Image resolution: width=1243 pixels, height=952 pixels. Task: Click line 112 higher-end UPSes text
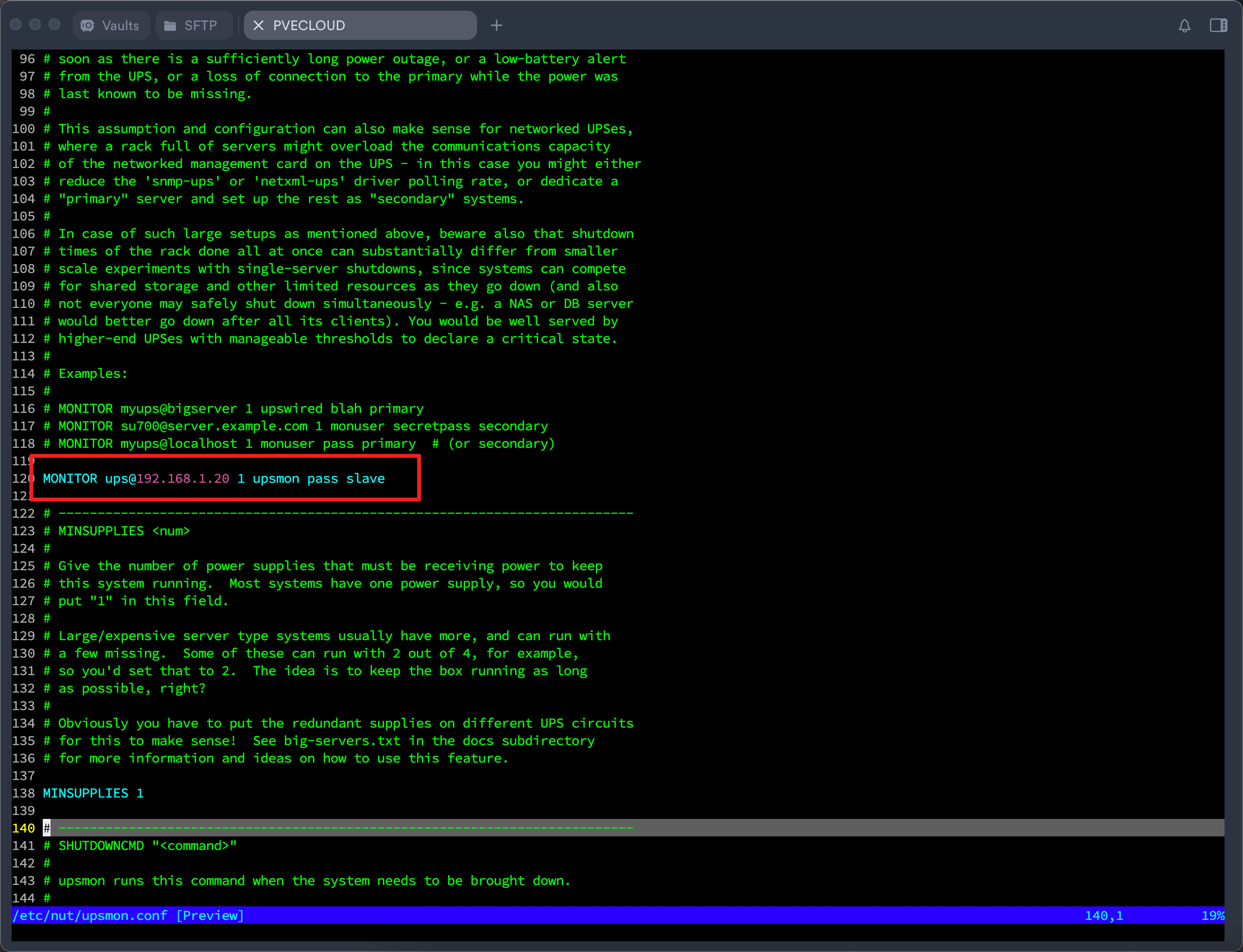point(330,338)
